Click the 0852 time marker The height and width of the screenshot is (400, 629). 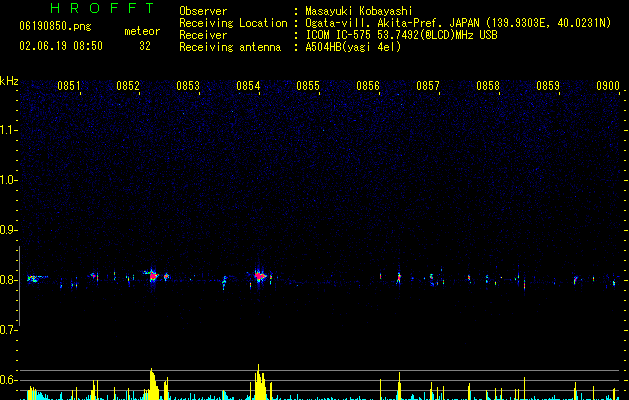pyautogui.click(x=128, y=86)
